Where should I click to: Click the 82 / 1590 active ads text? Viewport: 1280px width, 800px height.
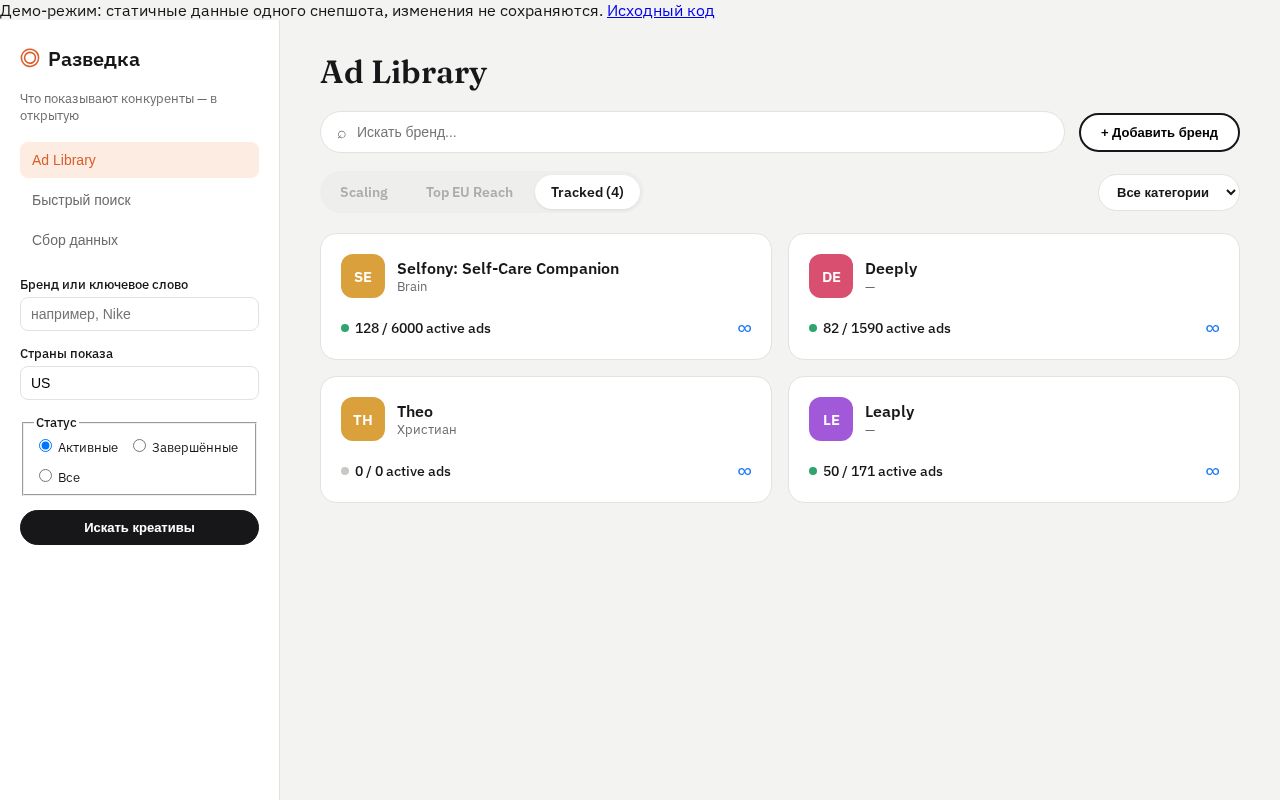(x=887, y=328)
